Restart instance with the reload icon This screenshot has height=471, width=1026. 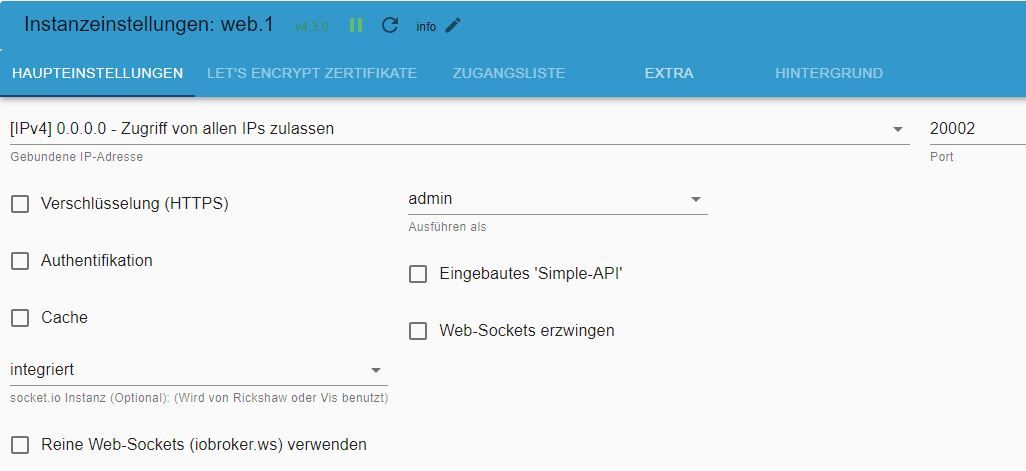pyautogui.click(x=390, y=25)
